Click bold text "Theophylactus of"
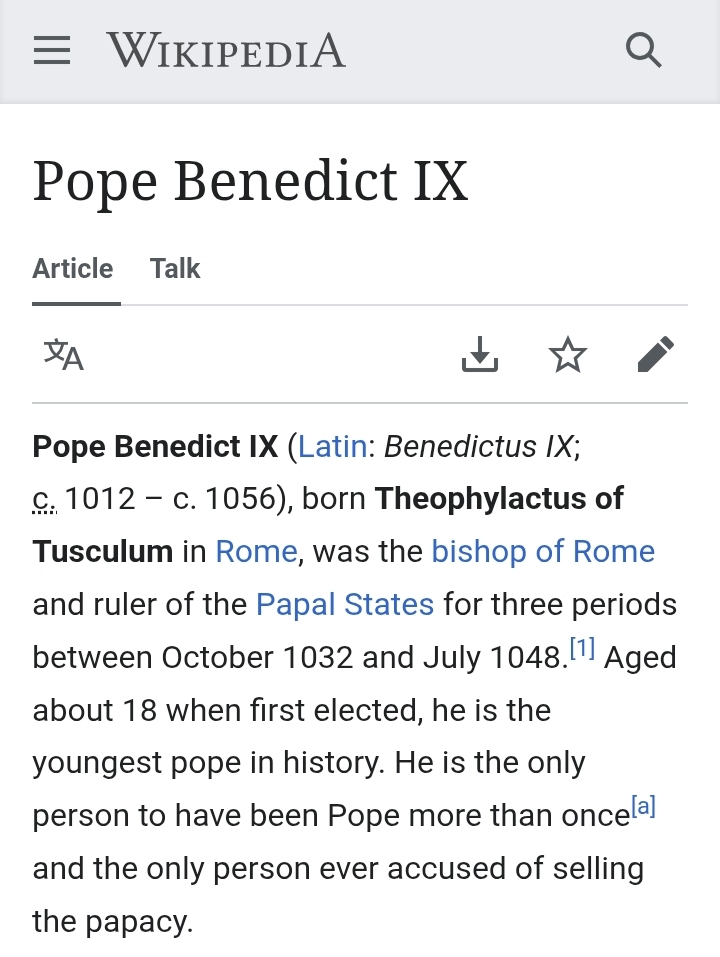Viewport: 720px width, 957px height. point(499,499)
